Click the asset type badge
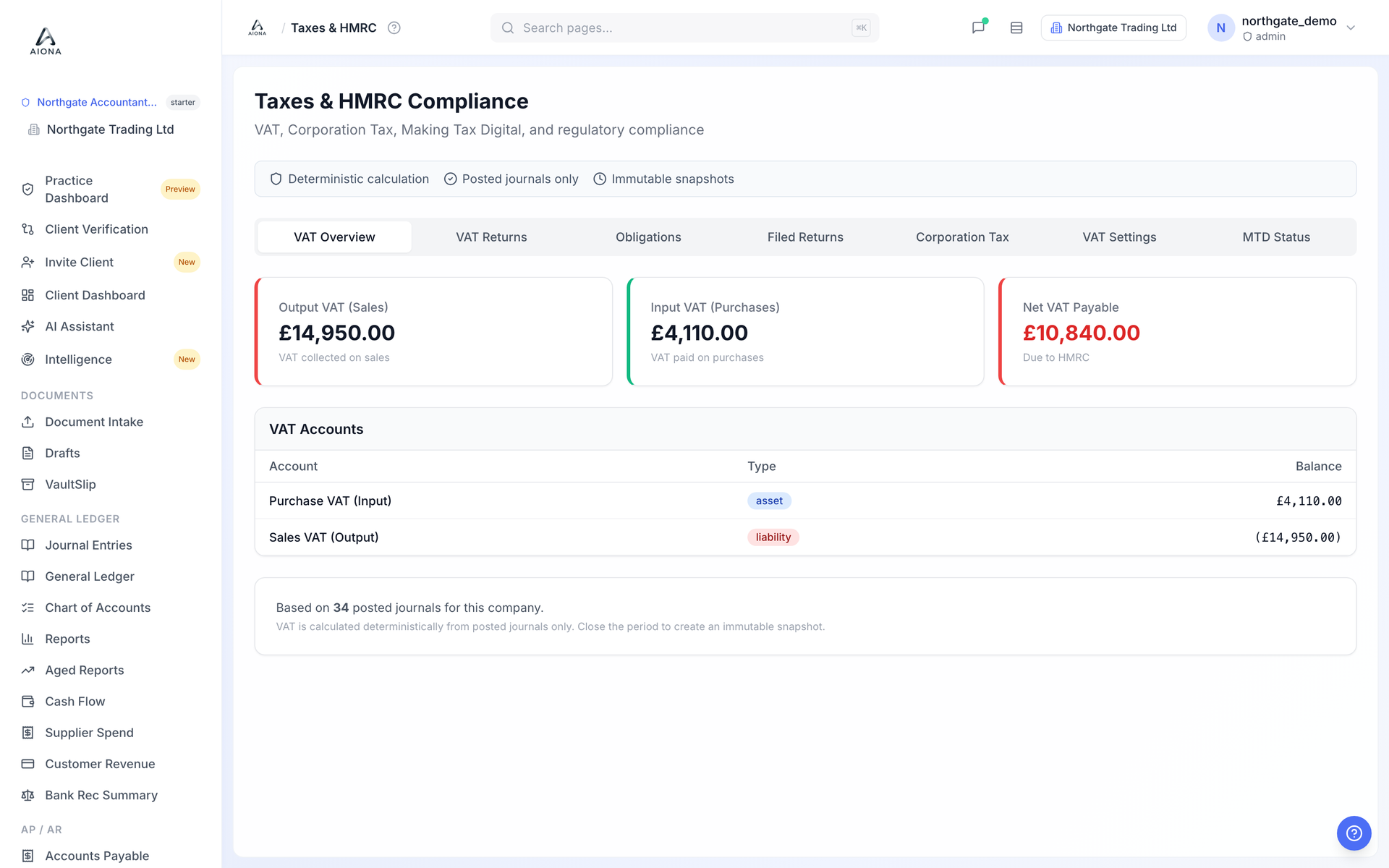 click(769, 501)
